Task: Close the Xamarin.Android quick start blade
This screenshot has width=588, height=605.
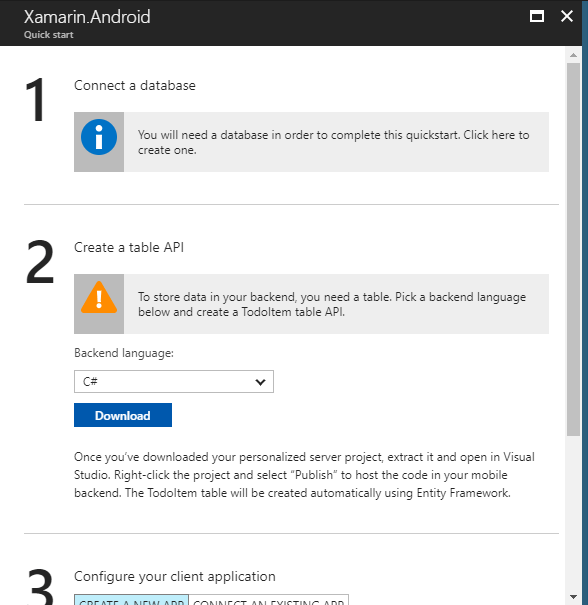Action: [x=566, y=16]
